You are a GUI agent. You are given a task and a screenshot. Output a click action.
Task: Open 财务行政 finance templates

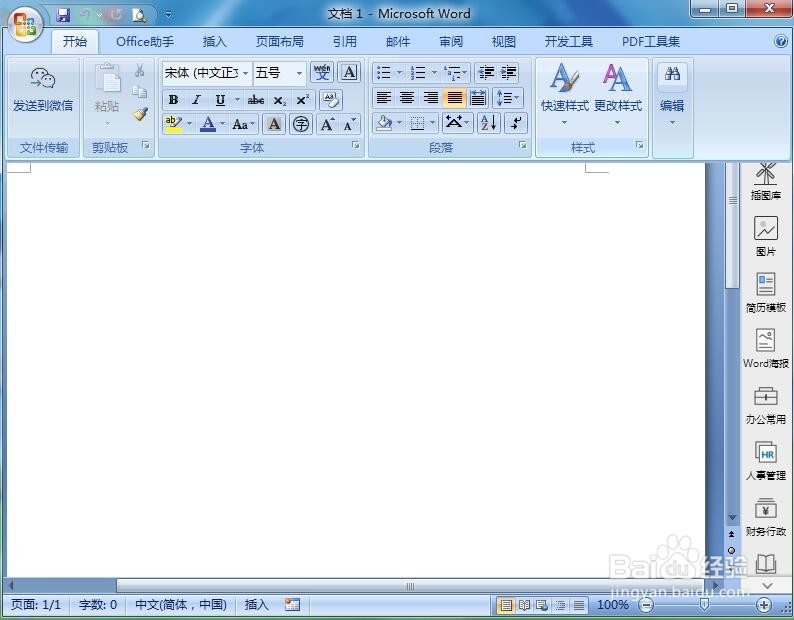[x=765, y=517]
